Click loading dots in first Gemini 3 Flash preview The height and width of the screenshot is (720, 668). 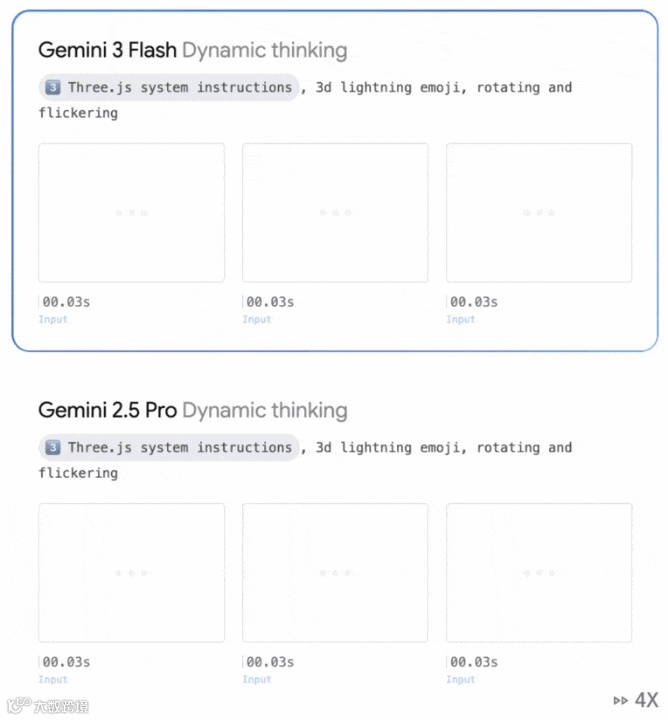tap(131, 212)
